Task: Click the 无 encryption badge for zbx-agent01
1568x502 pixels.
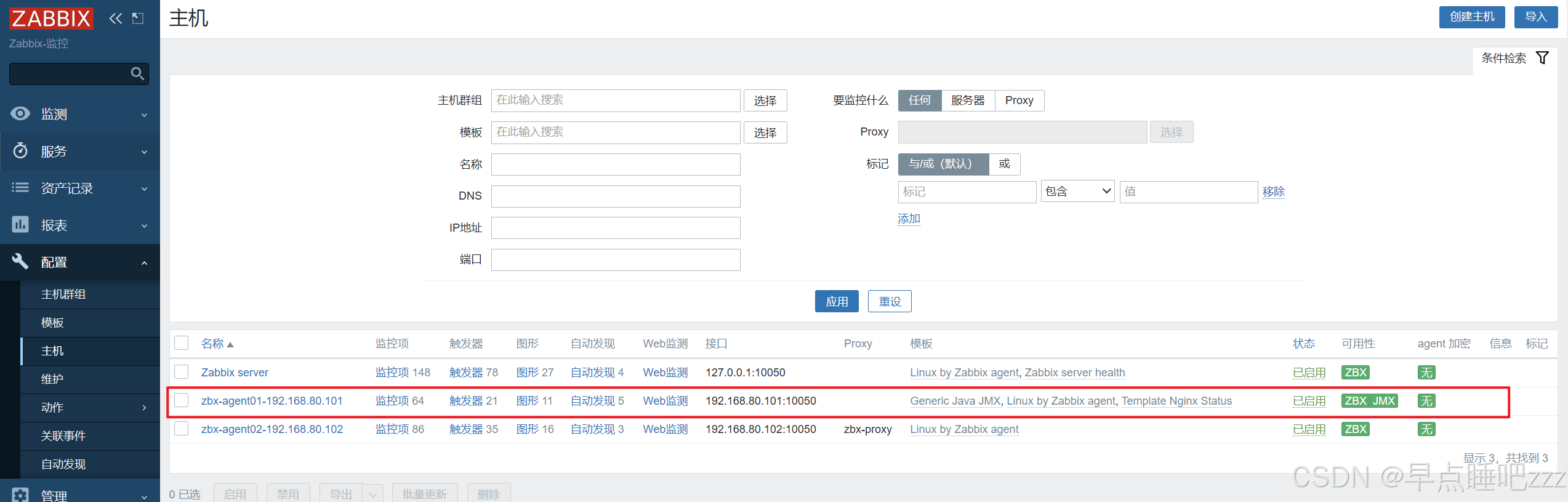Action: point(1426,401)
